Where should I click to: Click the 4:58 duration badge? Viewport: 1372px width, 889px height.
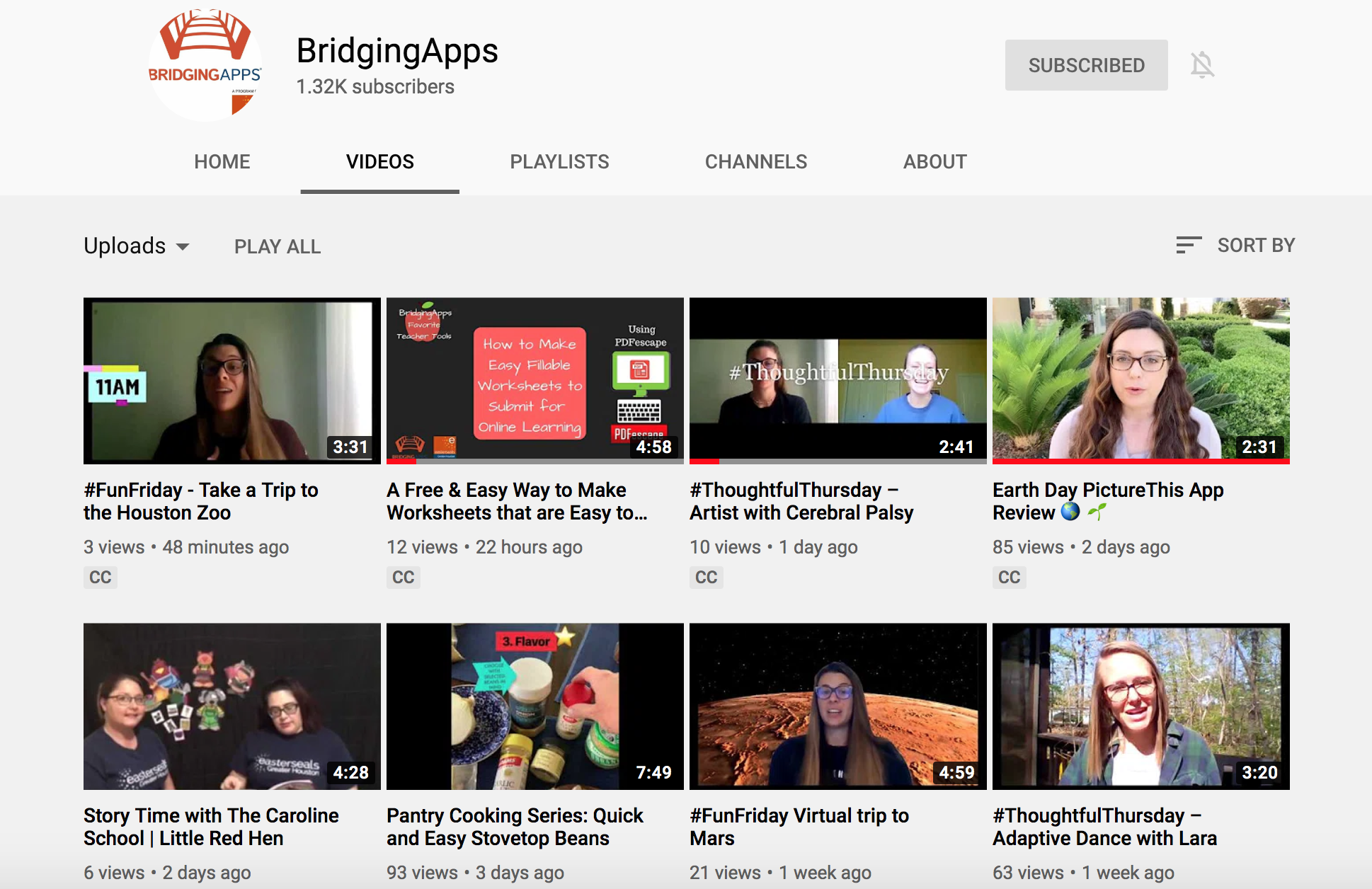tap(653, 447)
